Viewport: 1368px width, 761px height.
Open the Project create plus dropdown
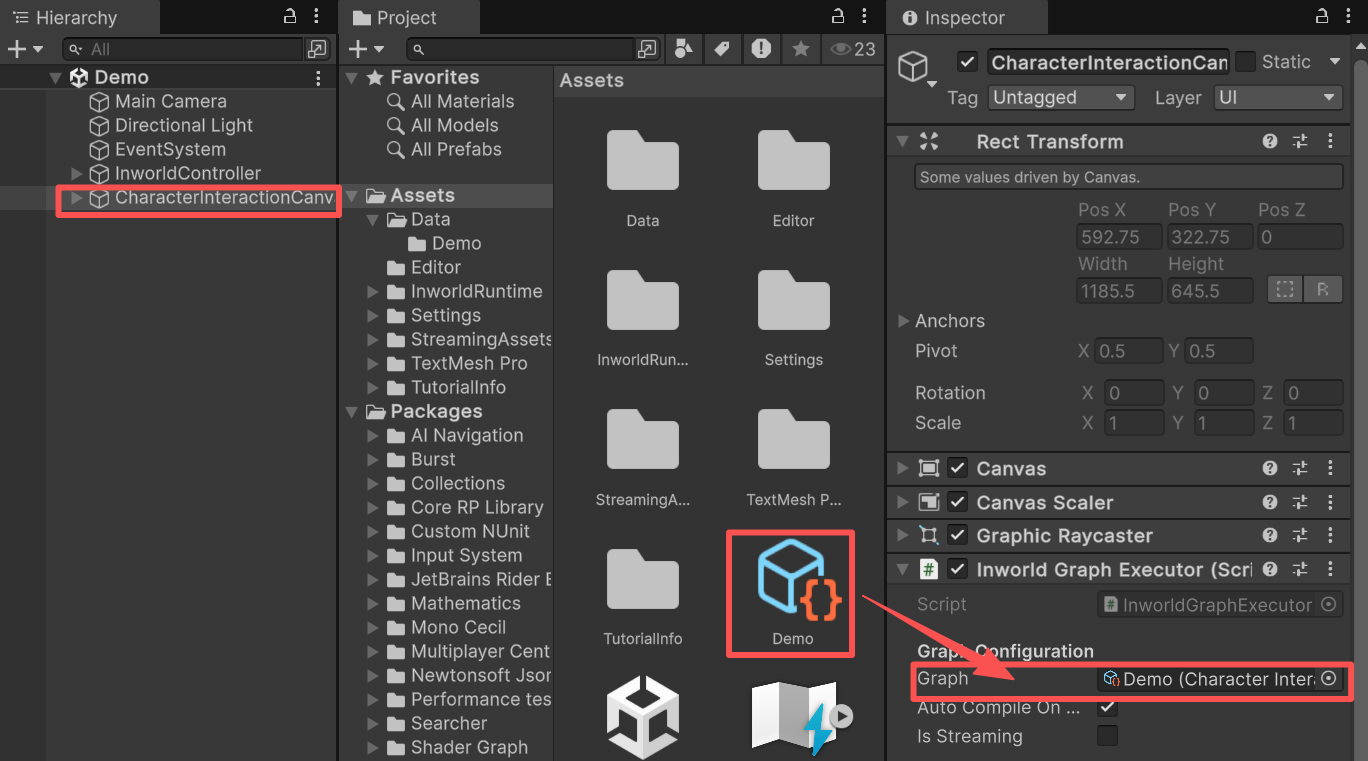pos(366,49)
